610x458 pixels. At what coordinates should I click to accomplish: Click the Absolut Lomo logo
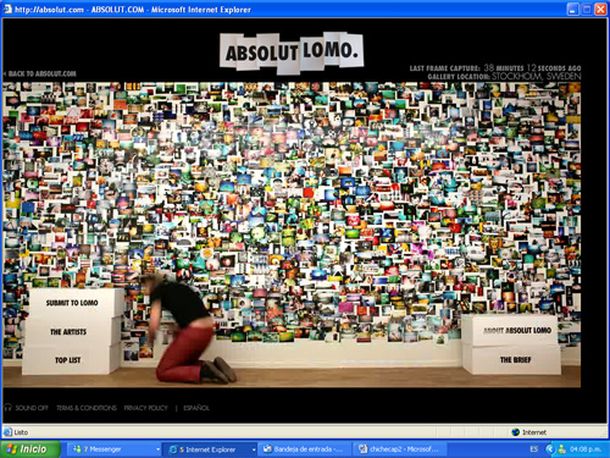[x=292, y=50]
